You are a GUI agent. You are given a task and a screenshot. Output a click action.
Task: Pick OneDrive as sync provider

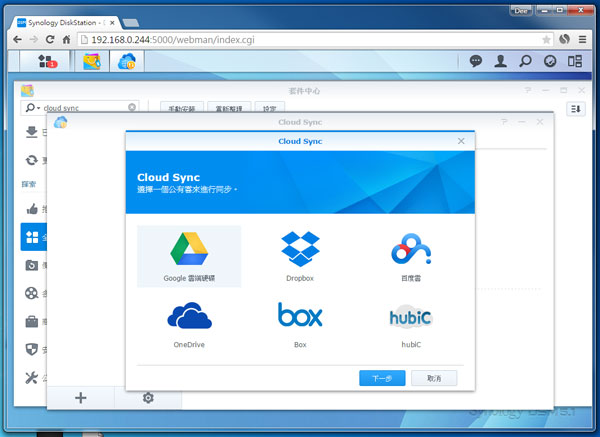click(x=188, y=322)
